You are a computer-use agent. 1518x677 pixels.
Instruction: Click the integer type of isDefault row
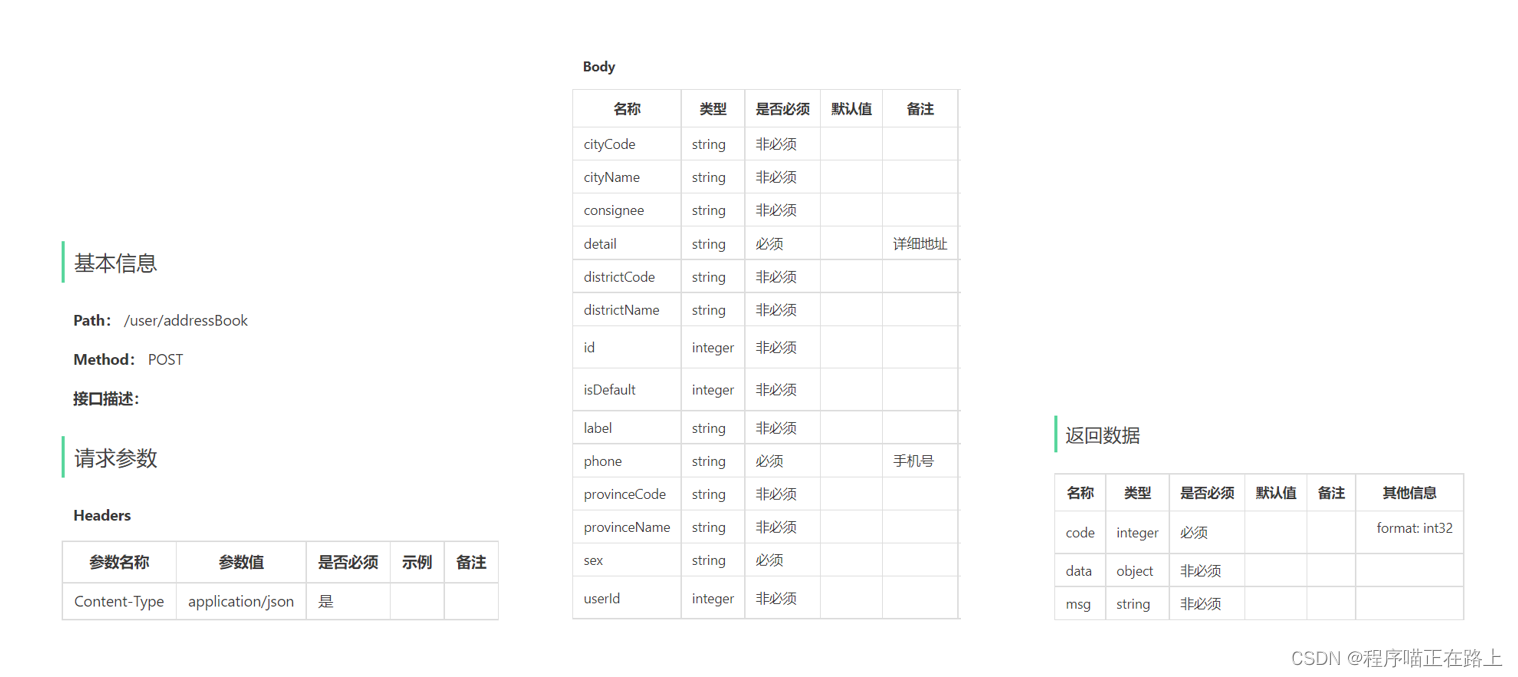[x=713, y=390]
